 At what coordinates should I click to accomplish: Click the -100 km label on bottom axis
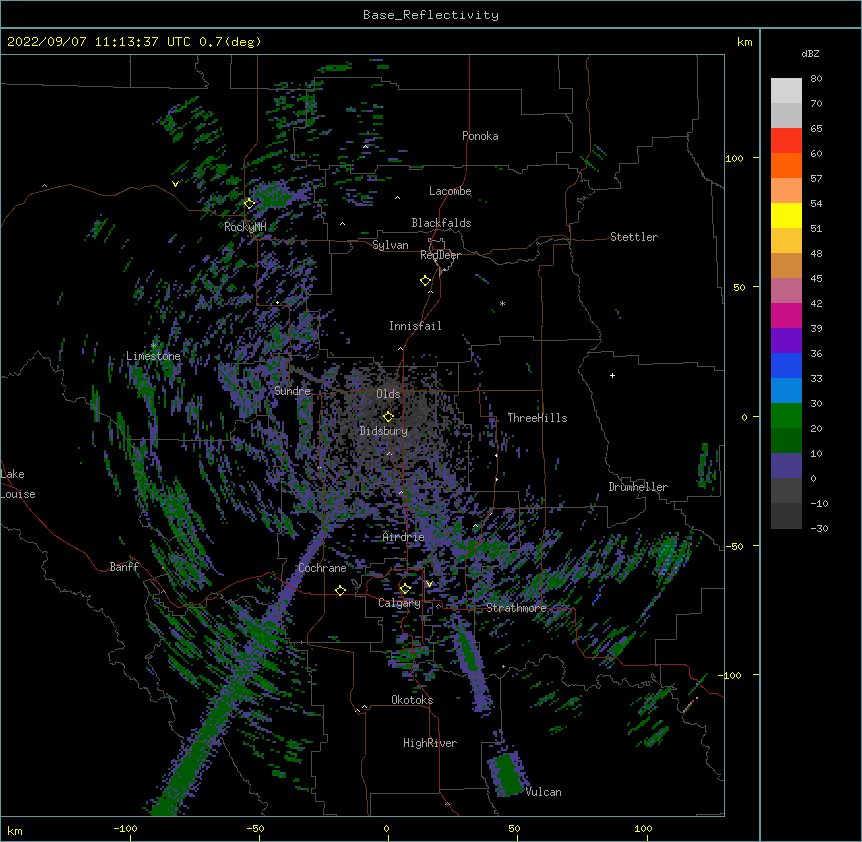(x=125, y=828)
